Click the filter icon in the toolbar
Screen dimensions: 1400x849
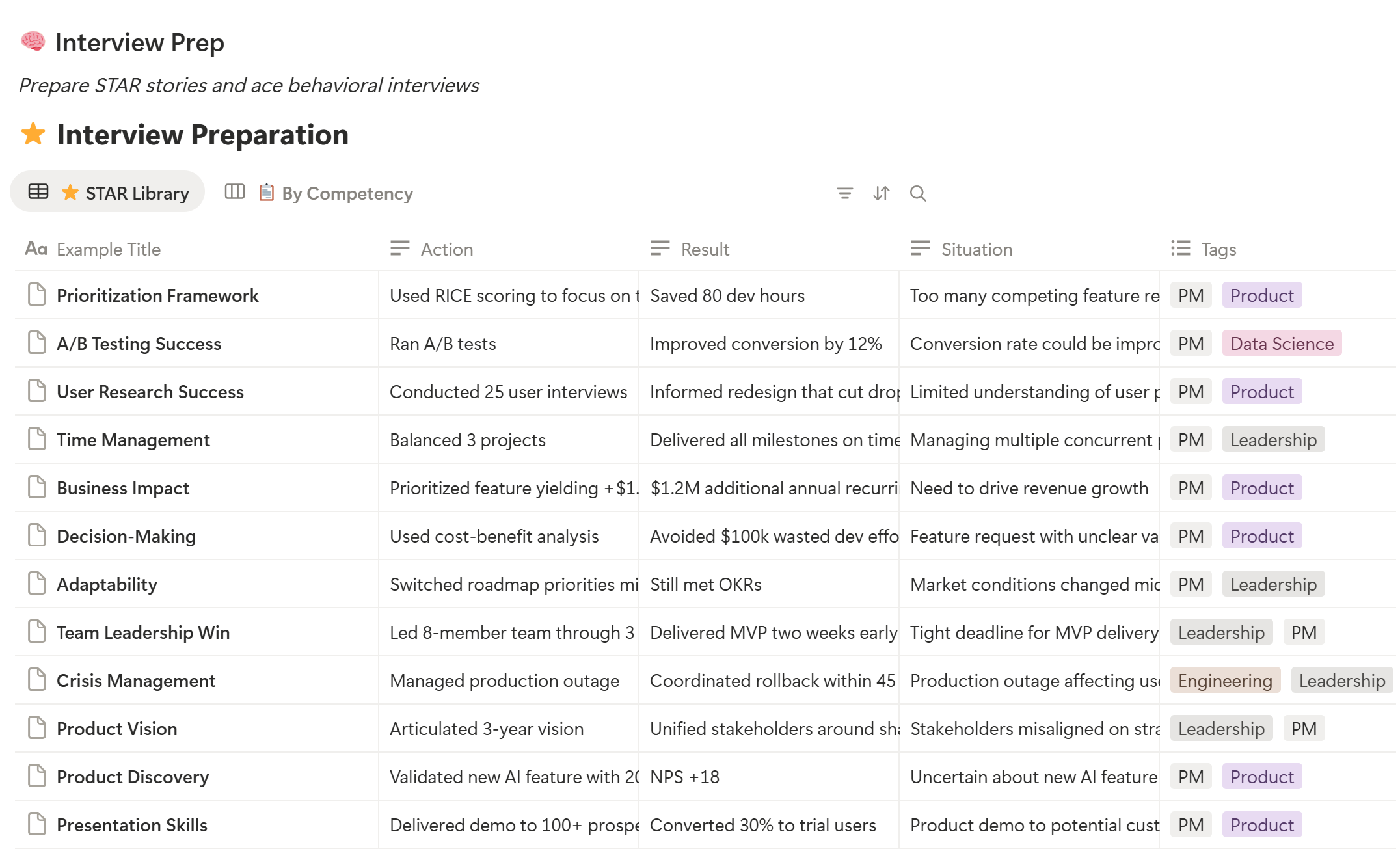[x=844, y=193]
